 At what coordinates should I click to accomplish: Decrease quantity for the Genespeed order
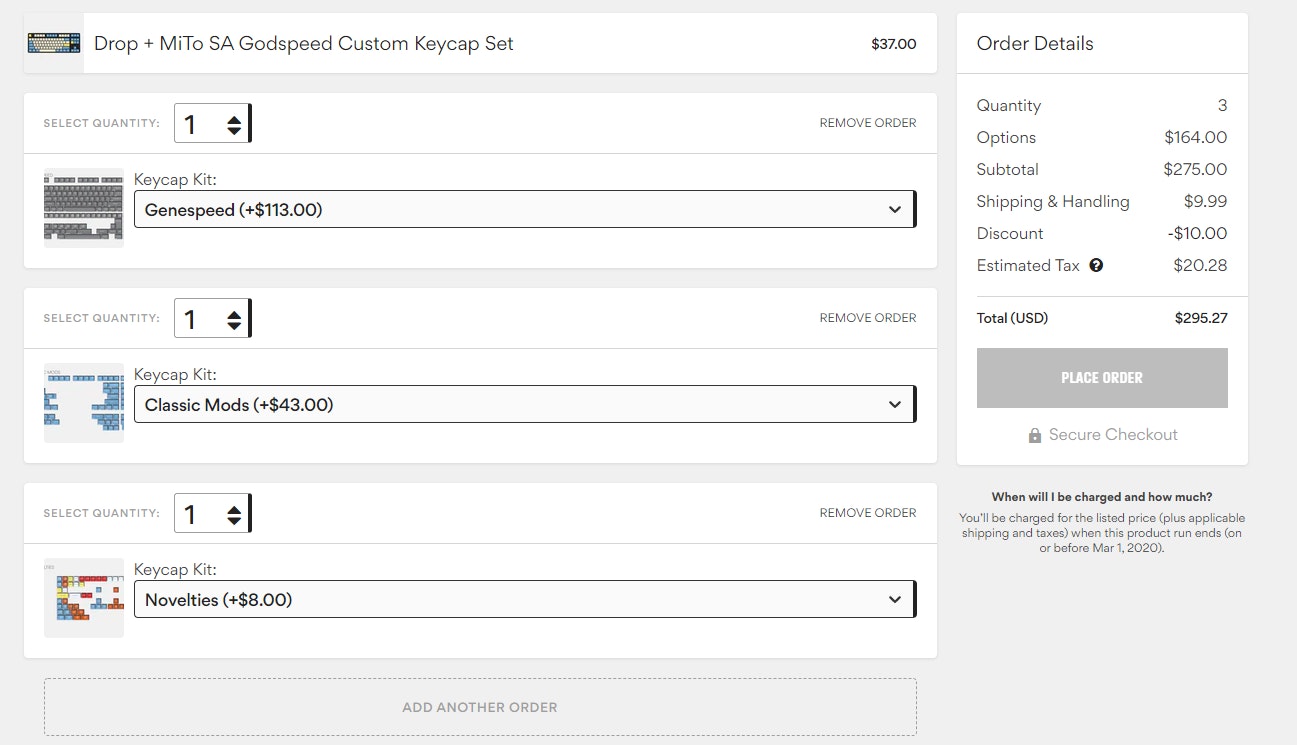(x=234, y=131)
